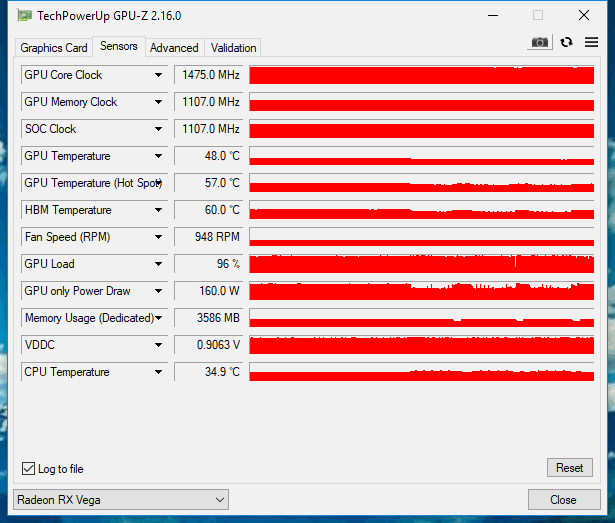Click the 57.0 °C hot spot value
Image resolution: width=615 pixels, height=523 pixels.
[209, 183]
